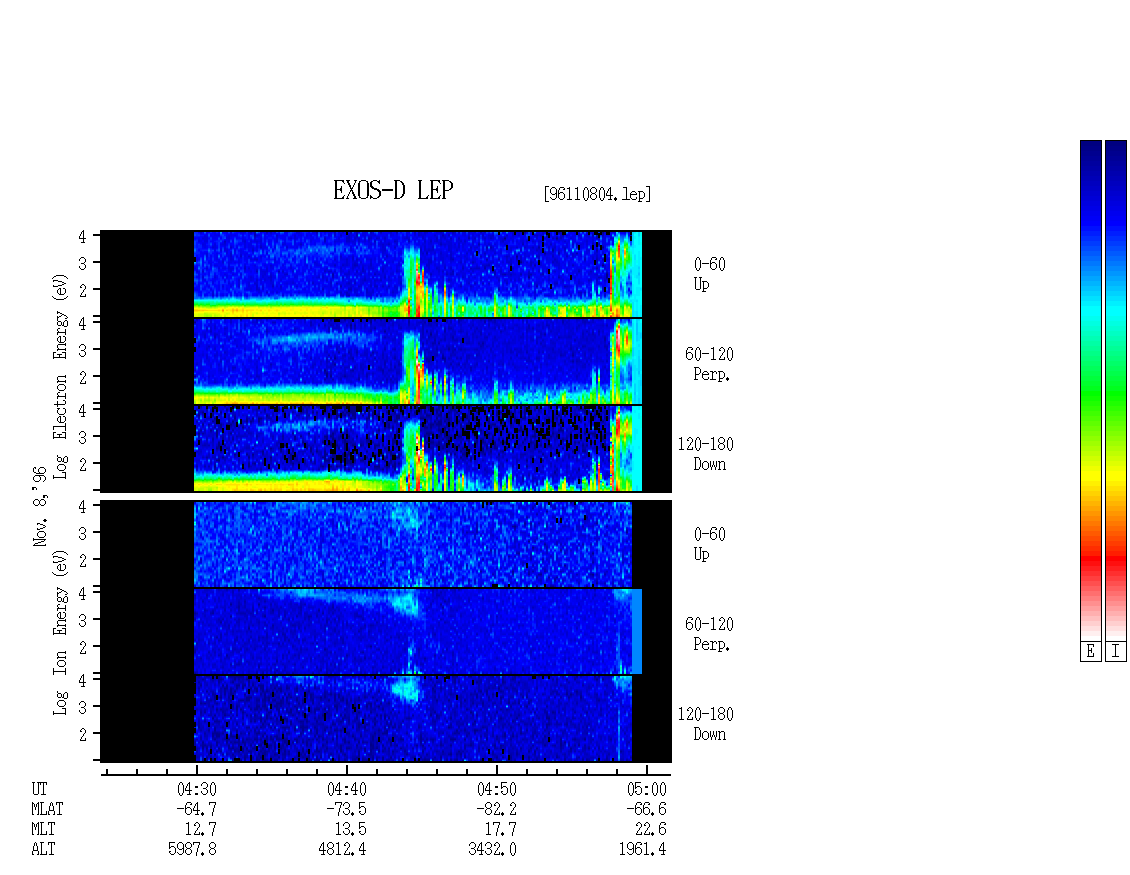
Task: Select the 60-120 Perp. label beside the electron panel
Action: (709, 364)
